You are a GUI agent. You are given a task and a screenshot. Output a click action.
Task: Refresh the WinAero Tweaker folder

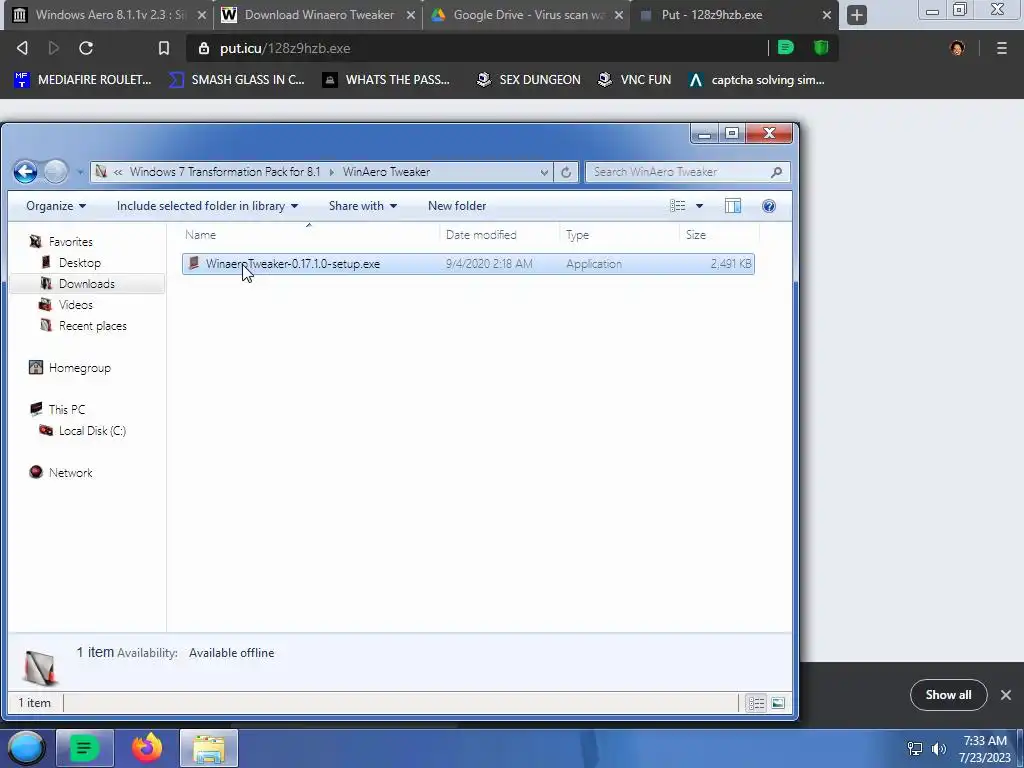(x=566, y=172)
